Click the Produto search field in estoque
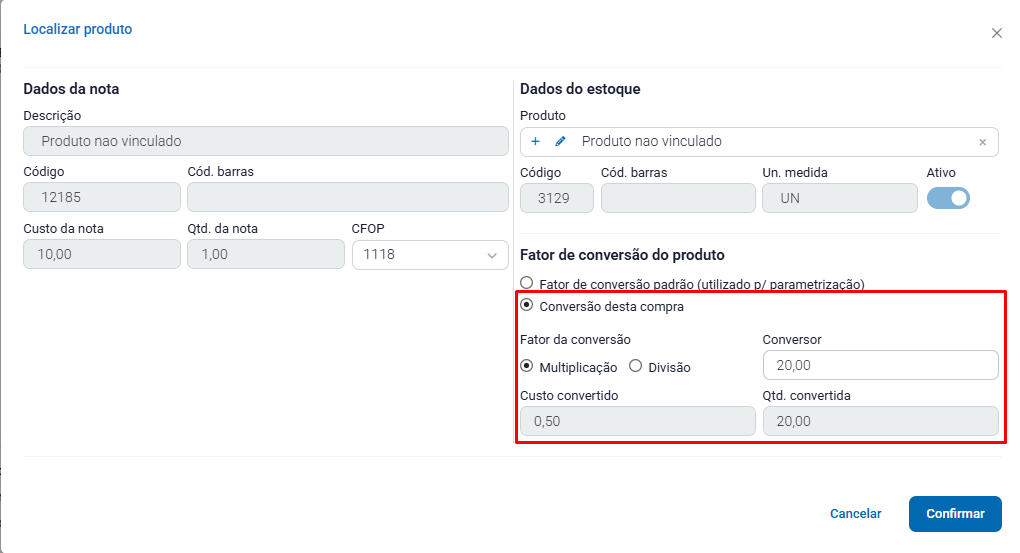The height and width of the screenshot is (553, 1020). pos(770,142)
